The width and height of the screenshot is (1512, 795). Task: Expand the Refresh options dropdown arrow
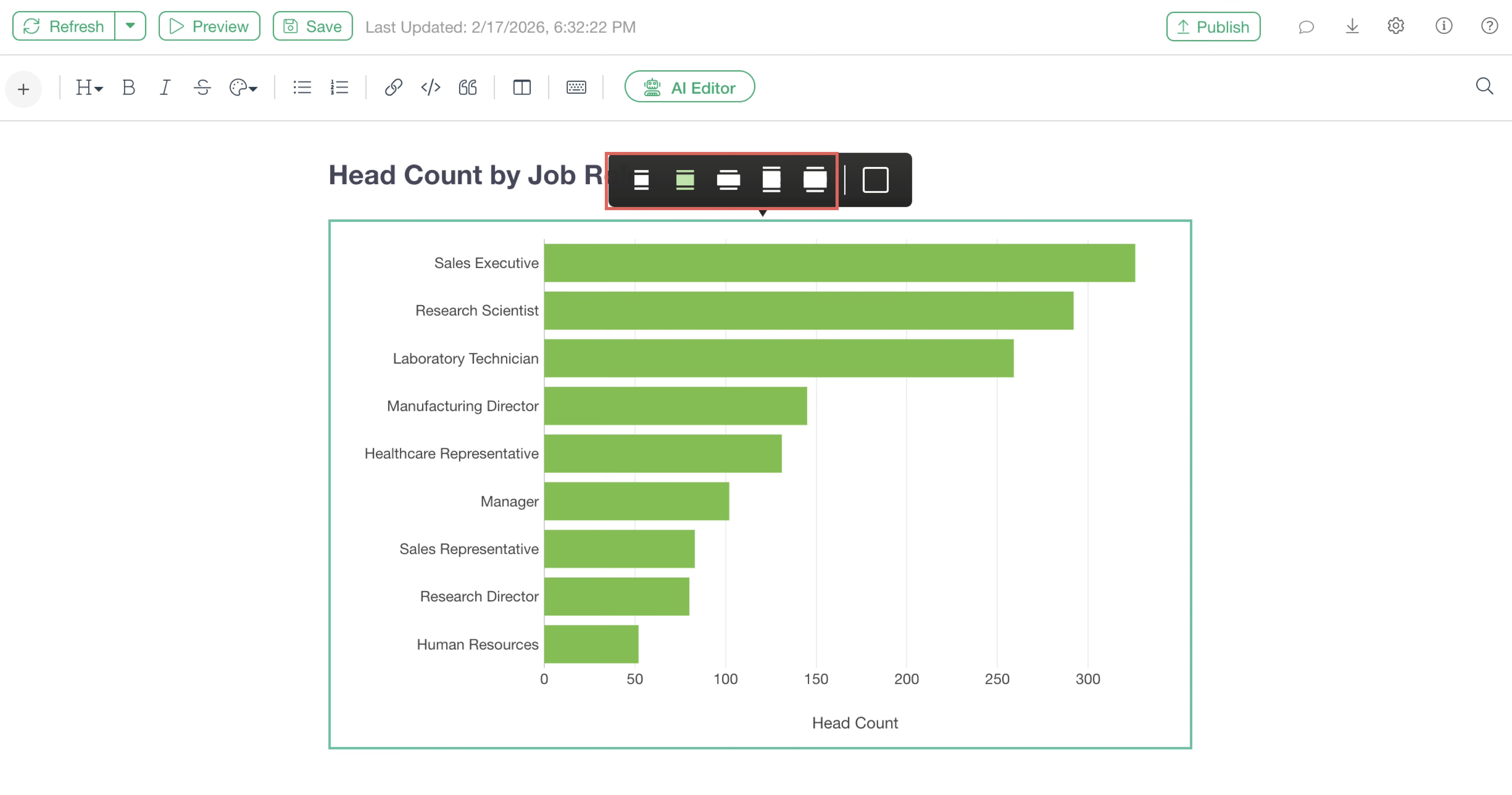[130, 26]
